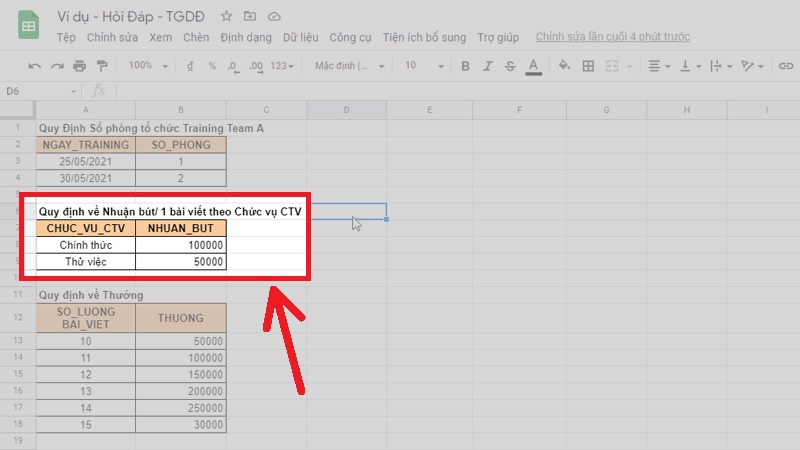
Task: Open the Borders tool in toolbar
Action: pos(588,66)
